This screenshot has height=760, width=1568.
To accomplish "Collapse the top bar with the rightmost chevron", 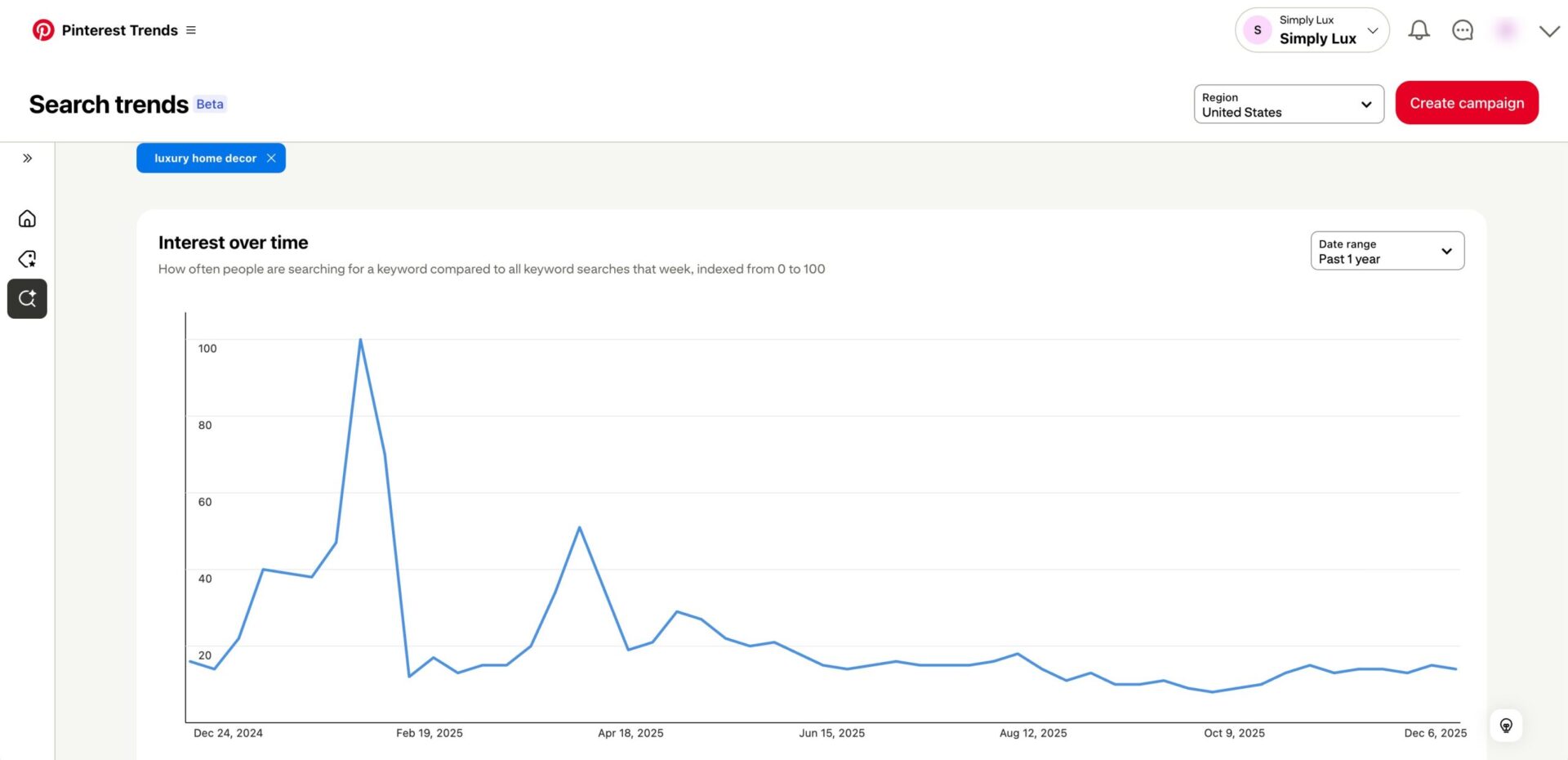I will point(1548,31).
